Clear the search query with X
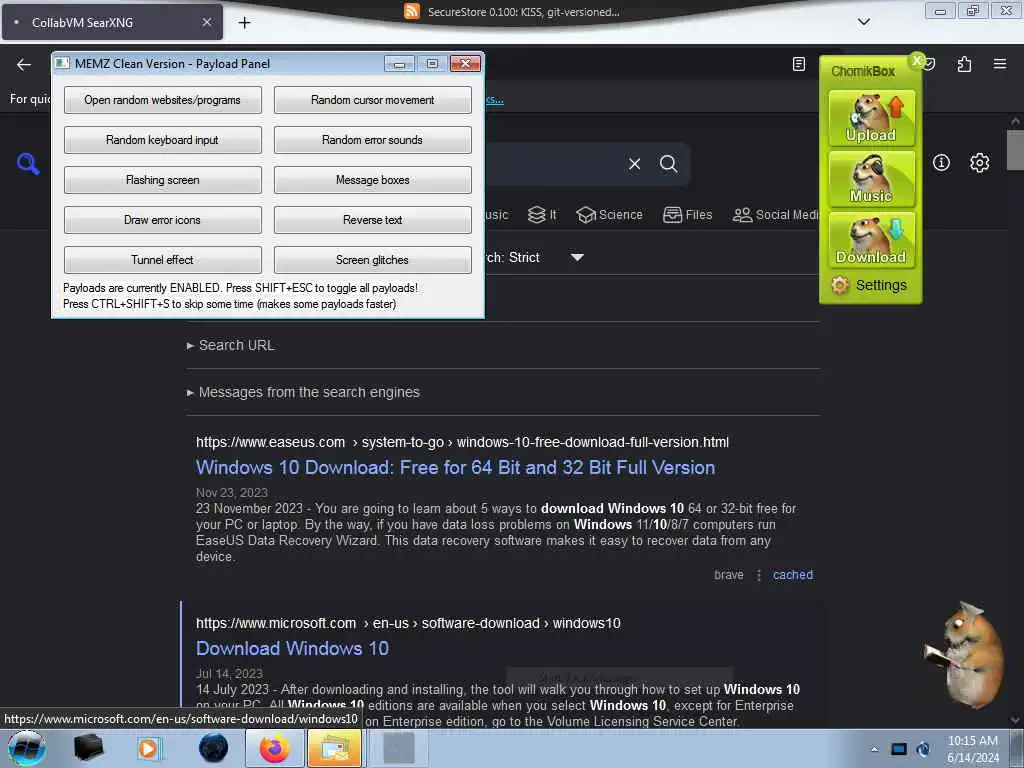Screen dimensions: 1024x768 [634, 163]
